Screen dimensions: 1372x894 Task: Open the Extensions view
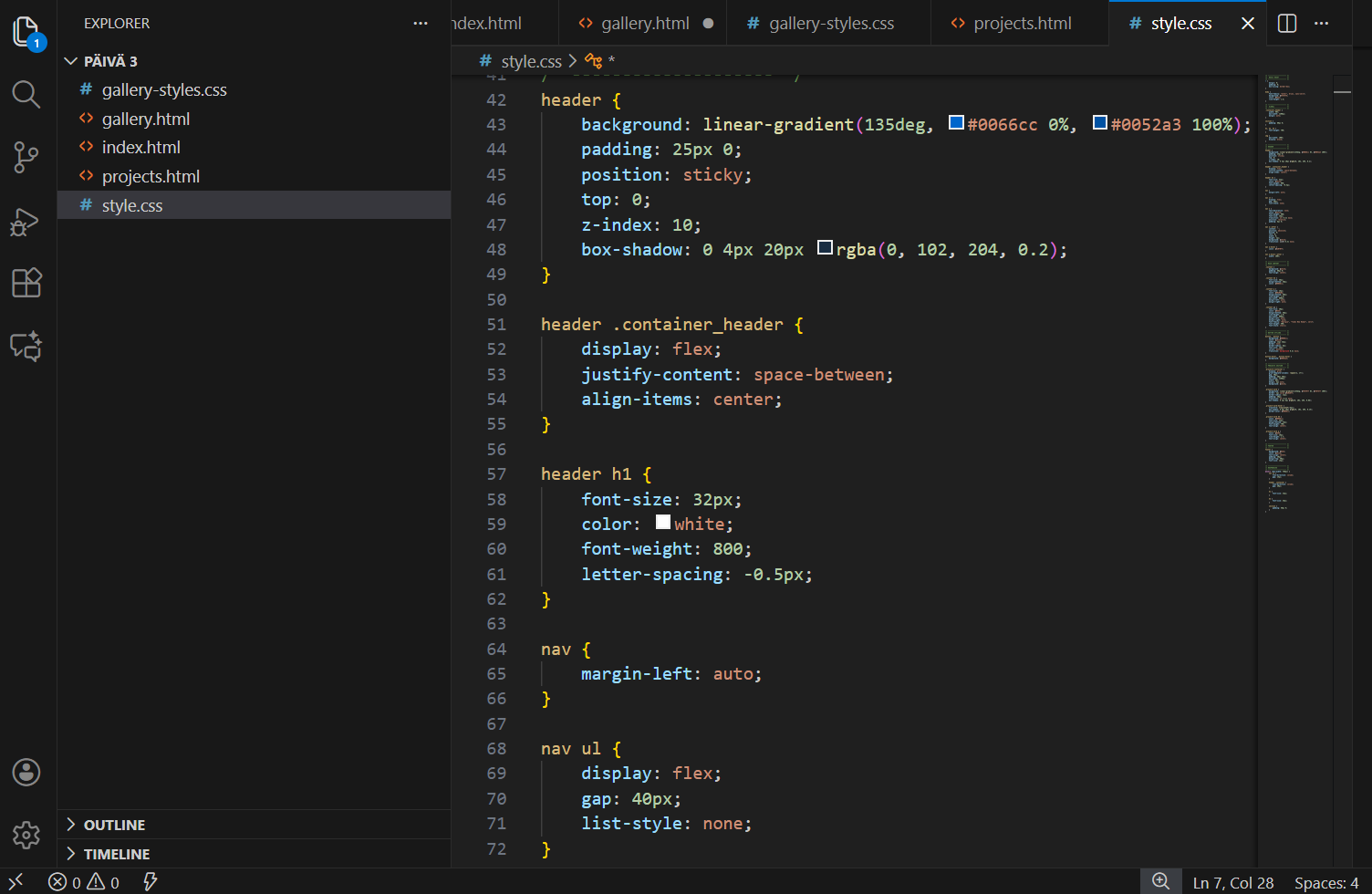point(26,283)
